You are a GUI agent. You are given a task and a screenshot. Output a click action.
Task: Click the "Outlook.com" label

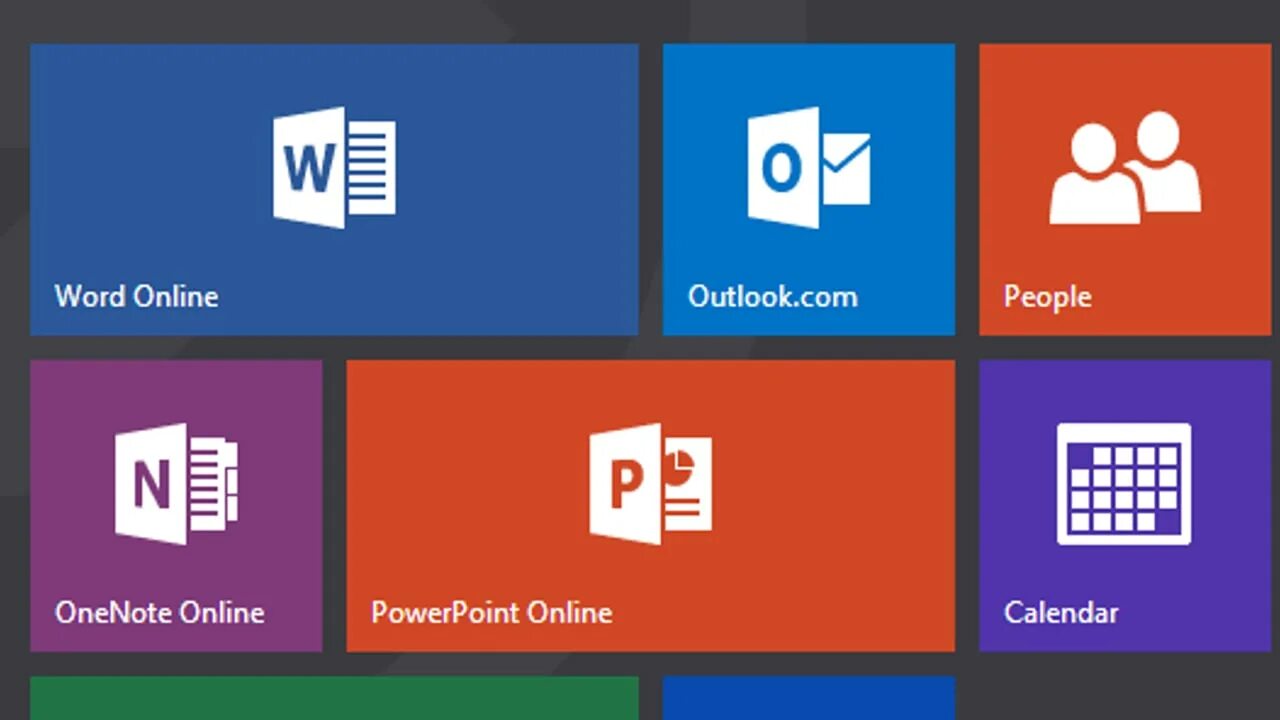coord(772,297)
